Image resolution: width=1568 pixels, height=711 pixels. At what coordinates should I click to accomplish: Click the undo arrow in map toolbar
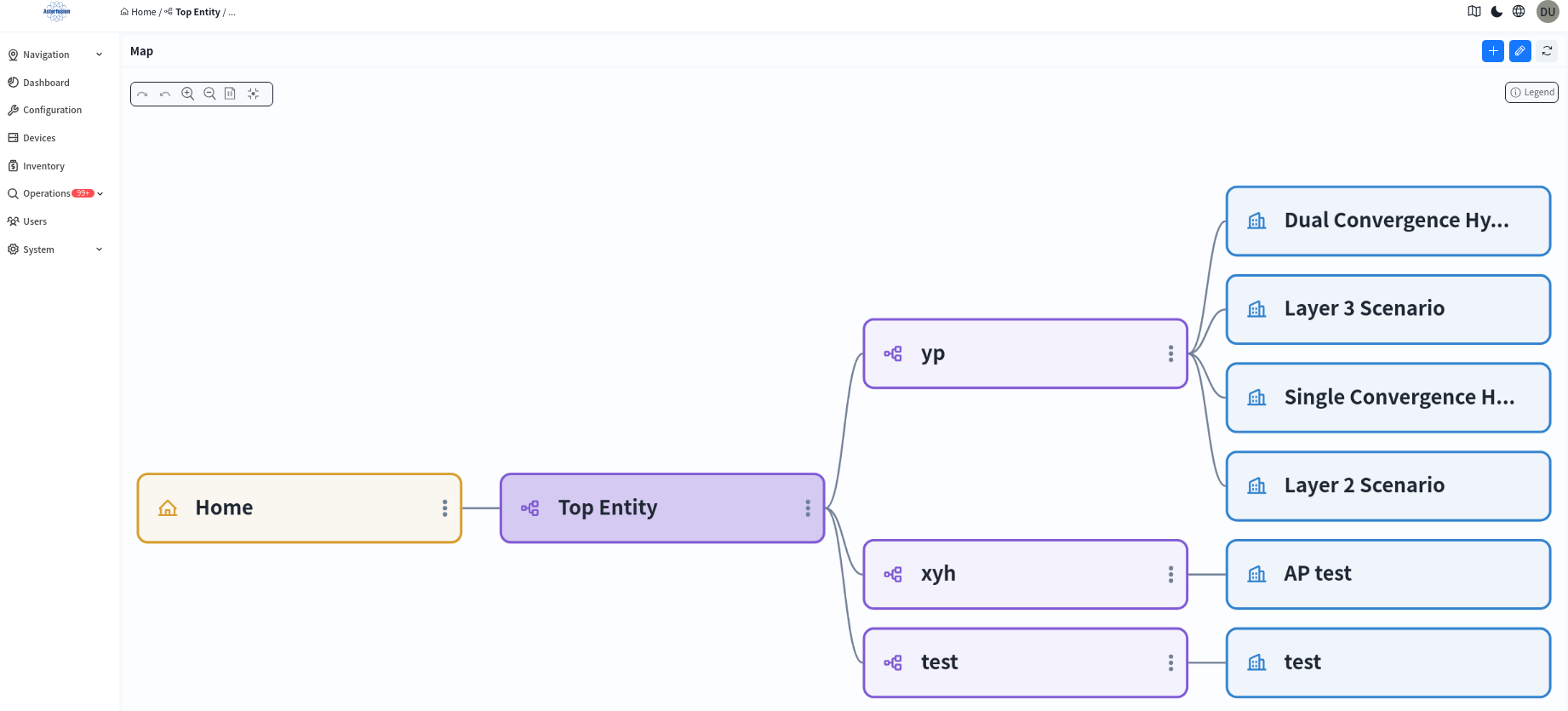pos(165,94)
